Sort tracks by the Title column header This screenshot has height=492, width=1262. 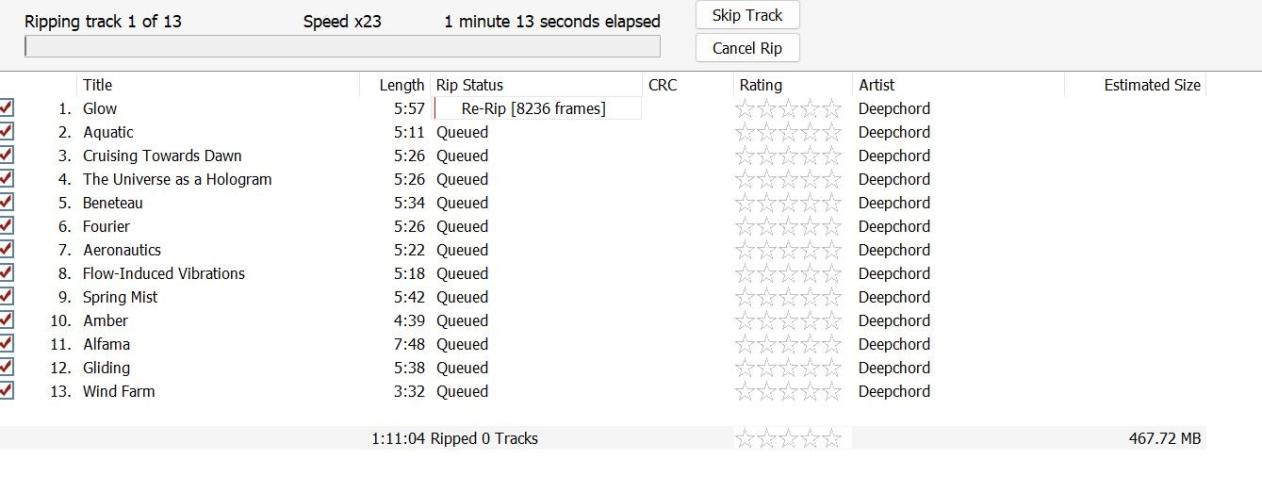(97, 85)
